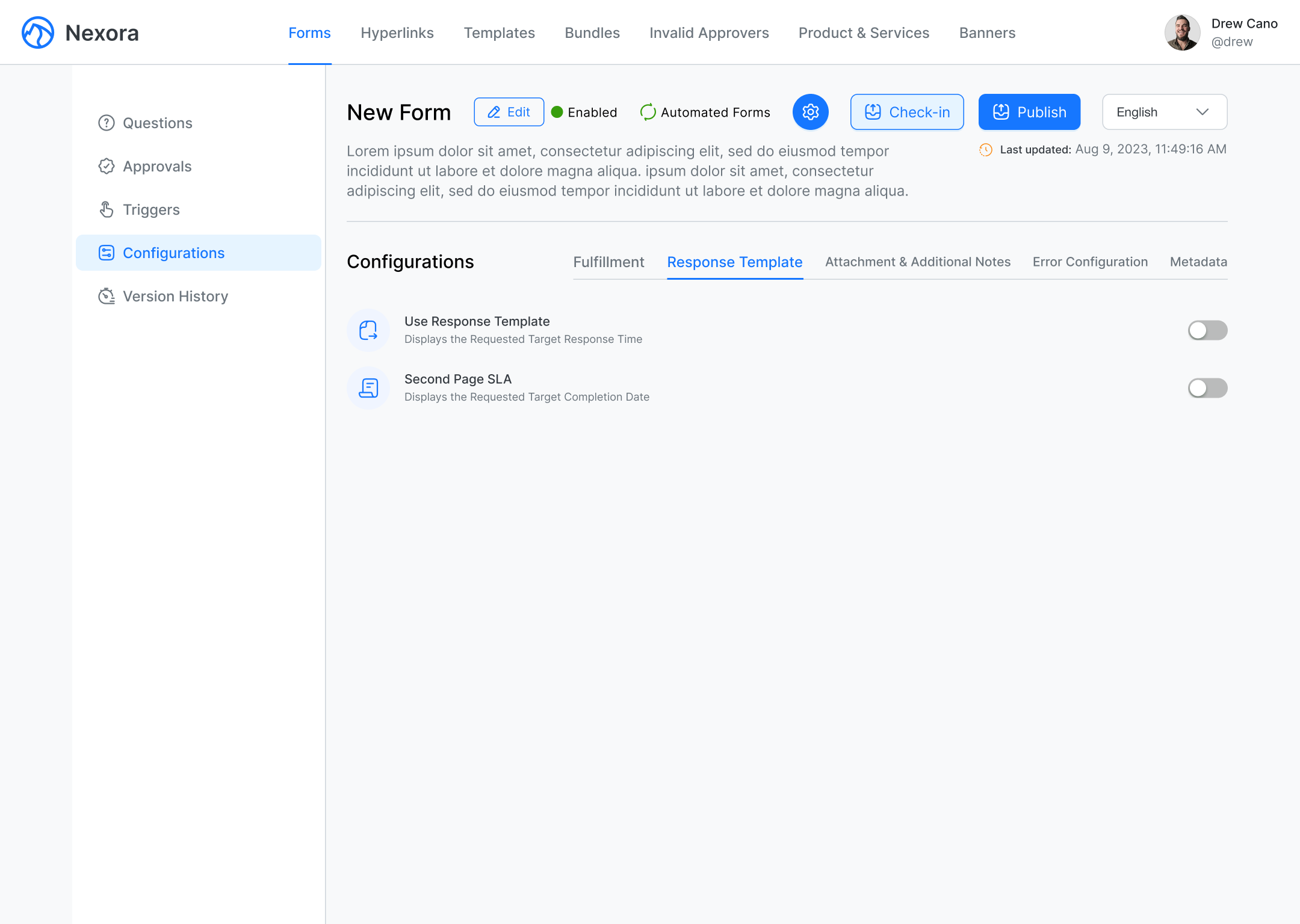The height and width of the screenshot is (924, 1300).
Task: Enable the Second Page SLA toggle
Action: [1207, 388]
